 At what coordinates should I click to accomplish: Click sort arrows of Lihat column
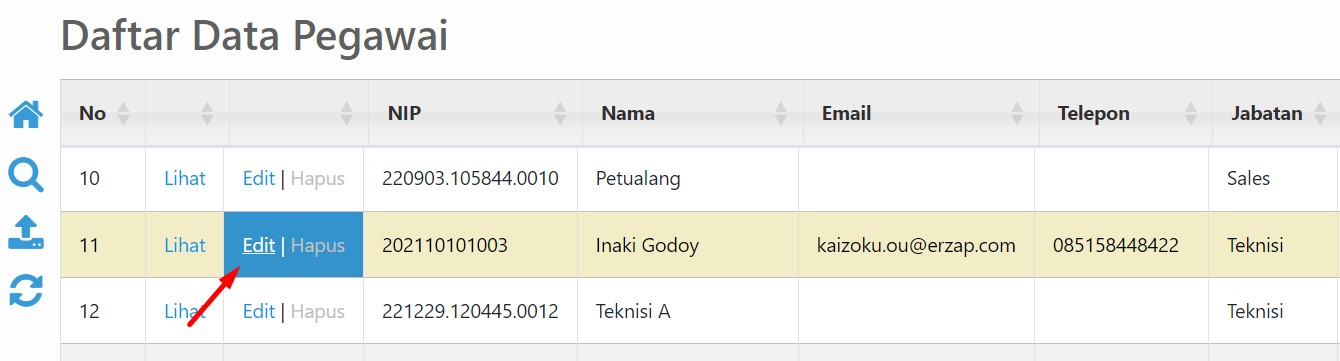click(x=207, y=113)
